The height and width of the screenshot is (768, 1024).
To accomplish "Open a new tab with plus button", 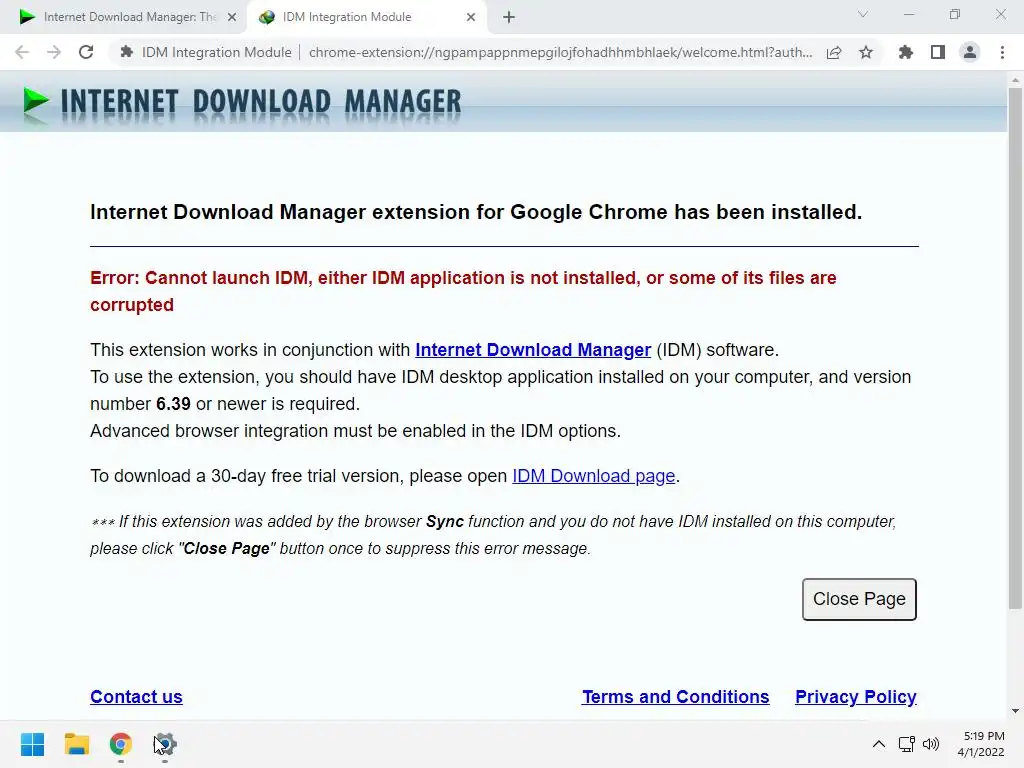I will tap(509, 17).
